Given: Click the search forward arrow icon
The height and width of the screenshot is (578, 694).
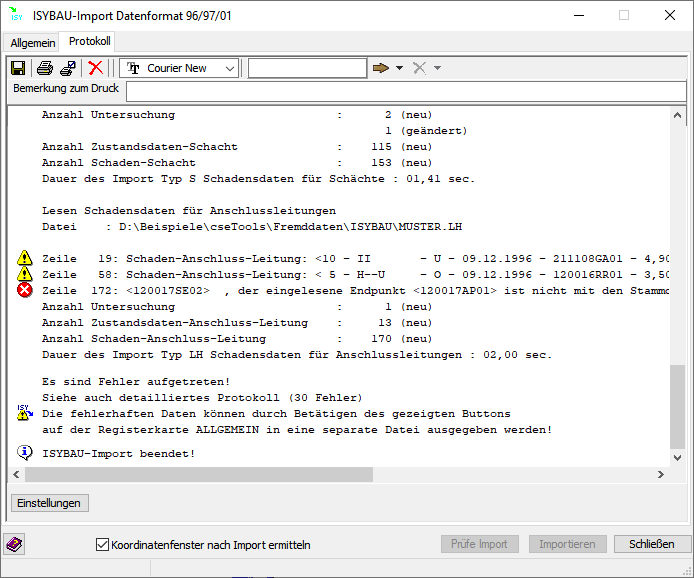Looking at the screenshot, I should (x=381, y=68).
